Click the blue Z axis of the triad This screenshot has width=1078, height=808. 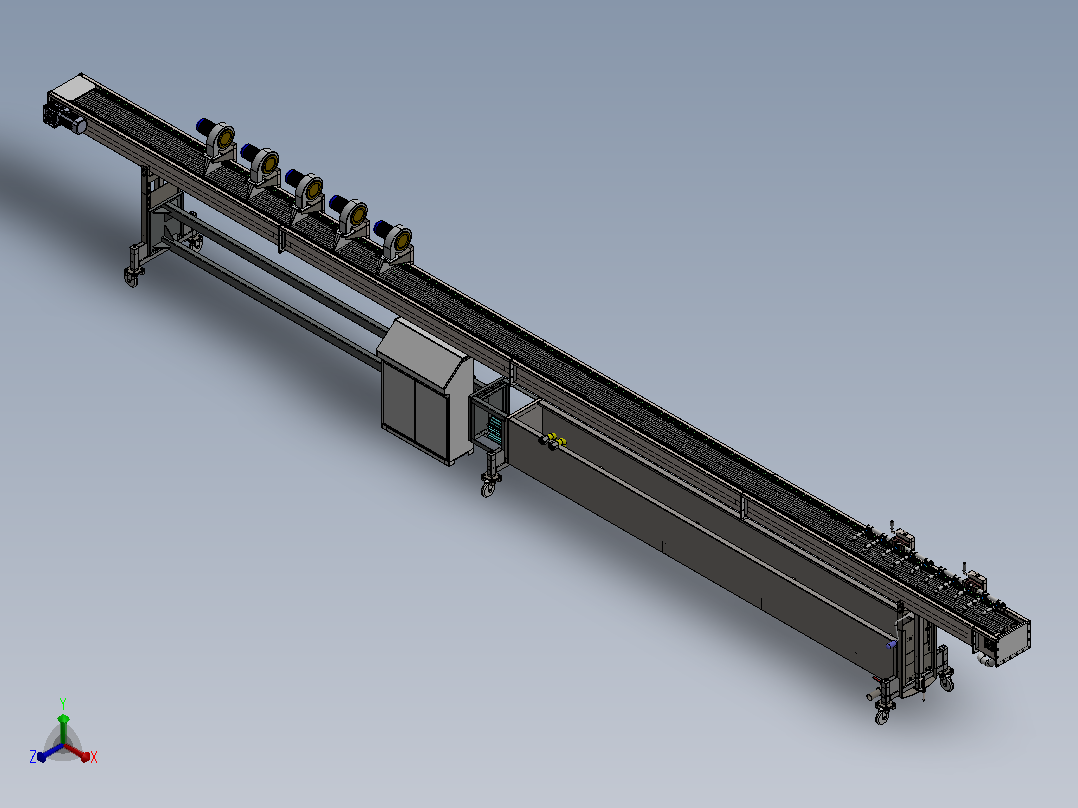47,753
